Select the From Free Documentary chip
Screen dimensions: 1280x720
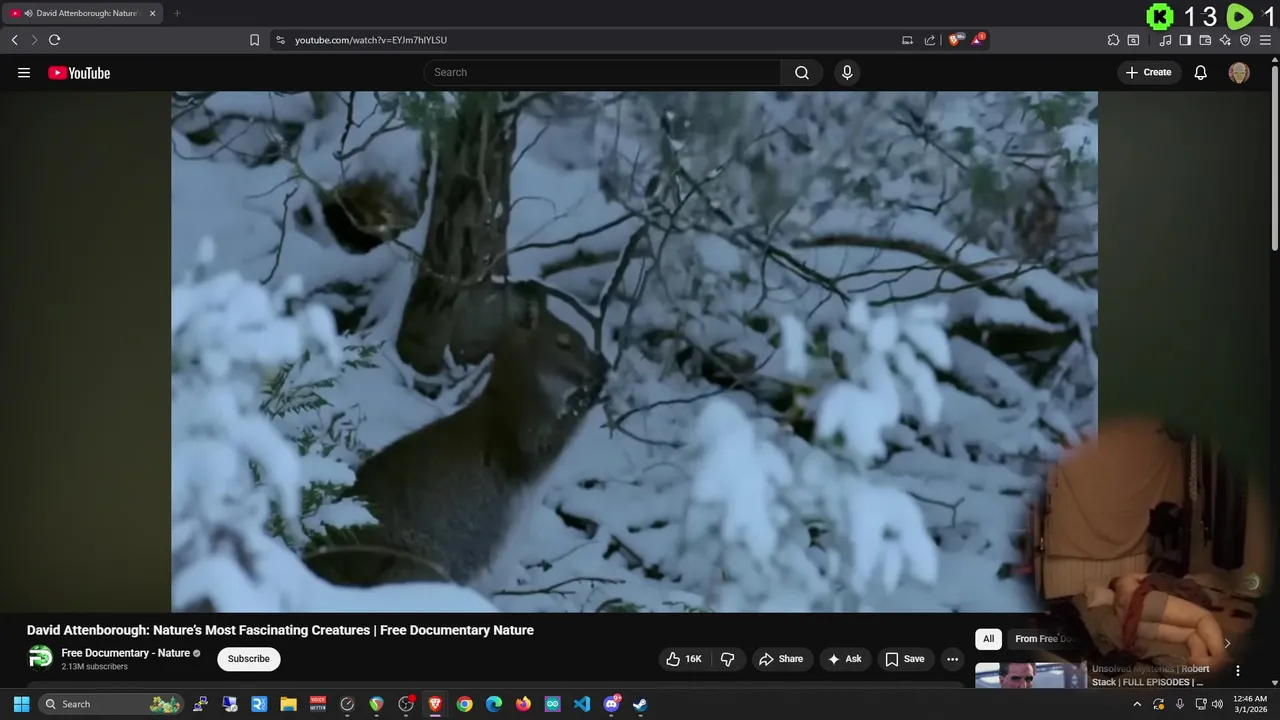(x=1044, y=639)
